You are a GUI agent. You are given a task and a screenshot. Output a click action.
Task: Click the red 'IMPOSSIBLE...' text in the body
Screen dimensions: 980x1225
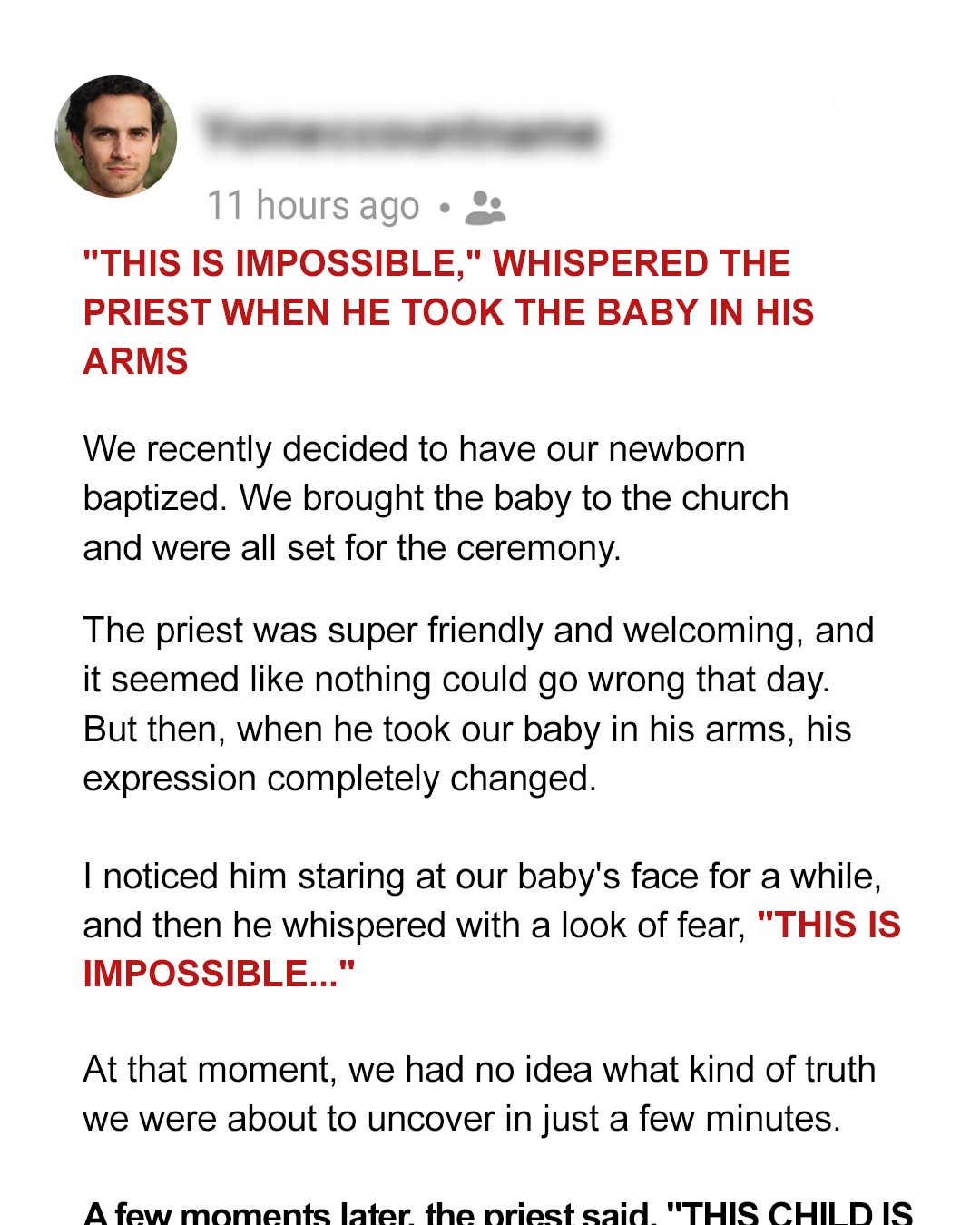tap(219, 975)
